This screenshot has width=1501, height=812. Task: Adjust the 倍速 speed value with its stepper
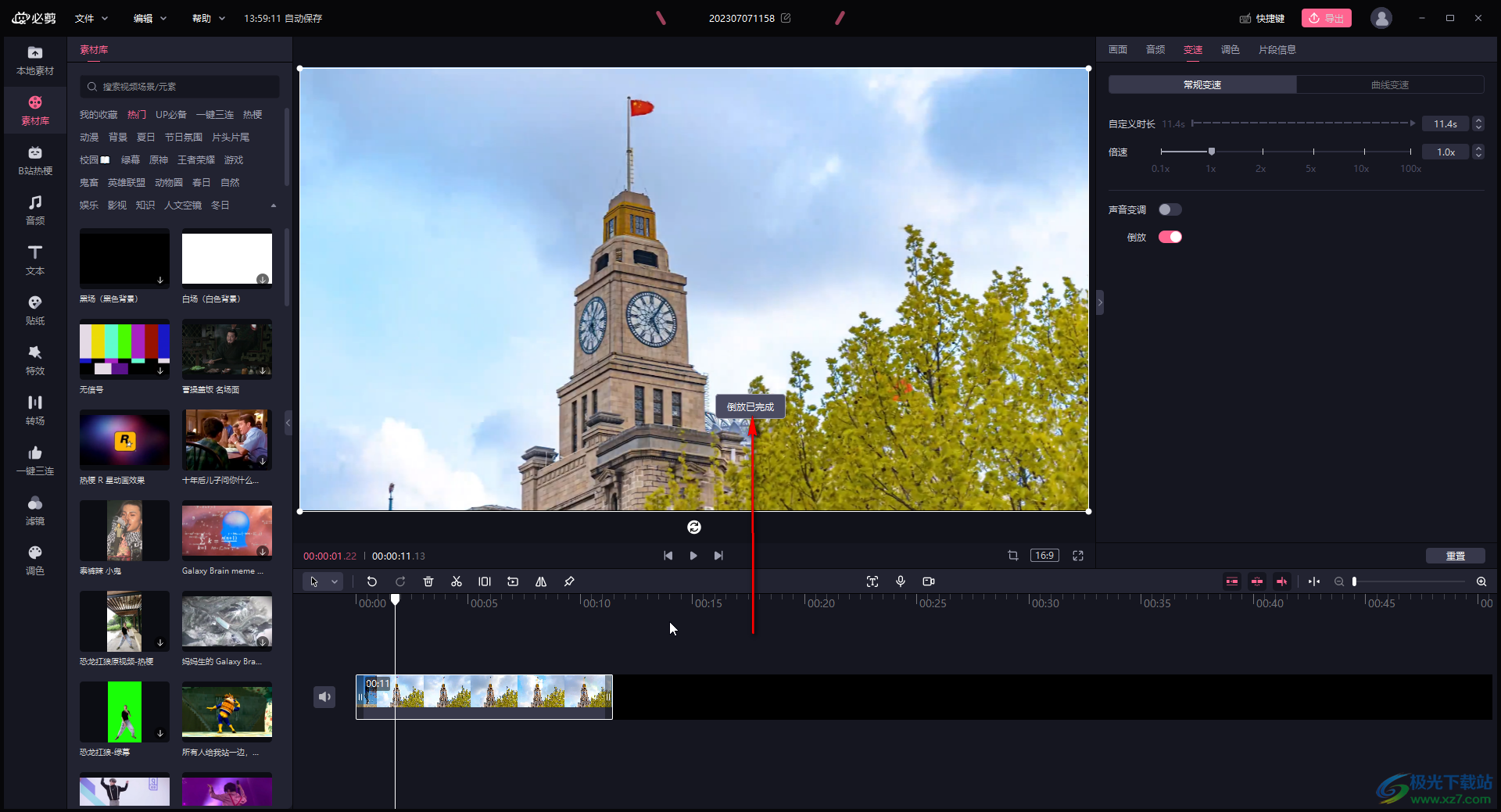click(1478, 152)
